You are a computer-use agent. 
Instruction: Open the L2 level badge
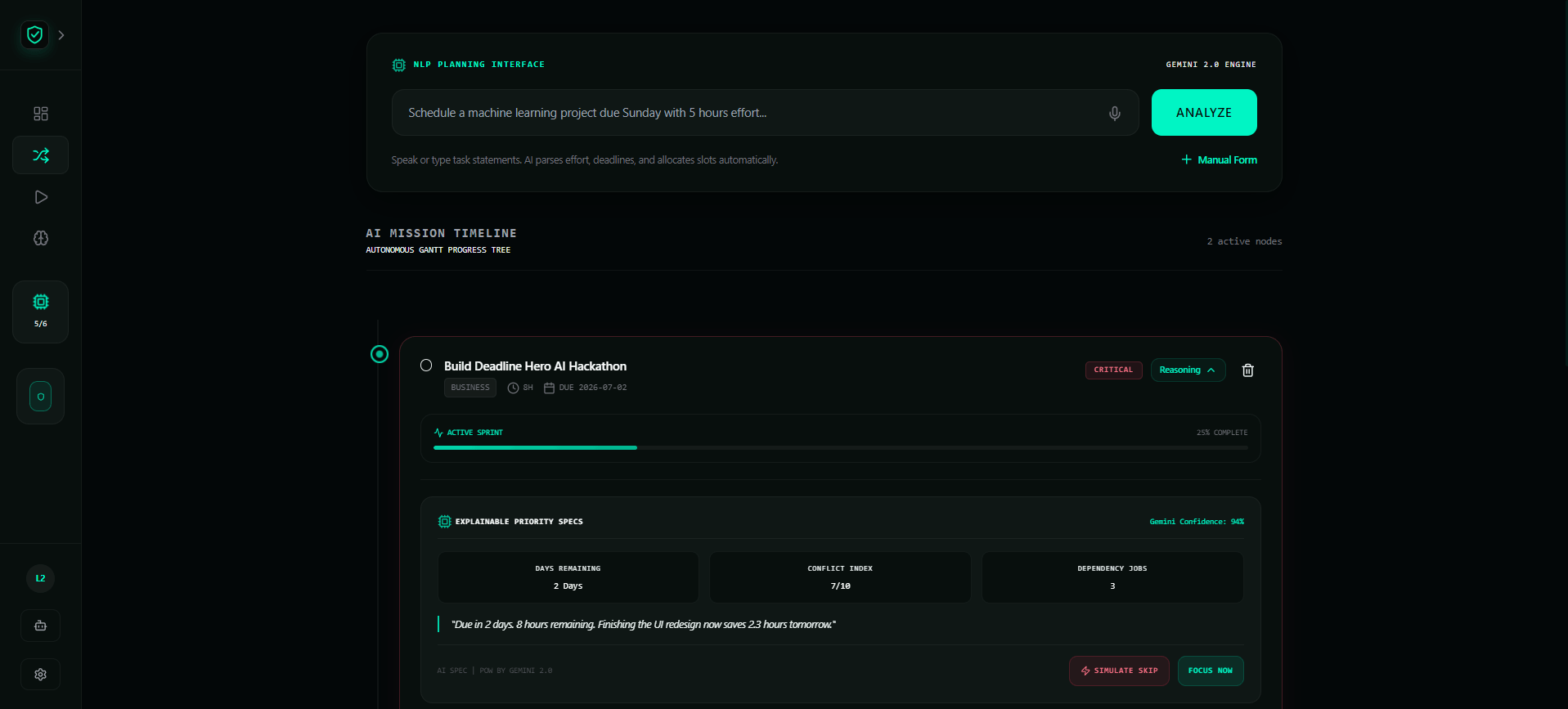(x=40, y=578)
